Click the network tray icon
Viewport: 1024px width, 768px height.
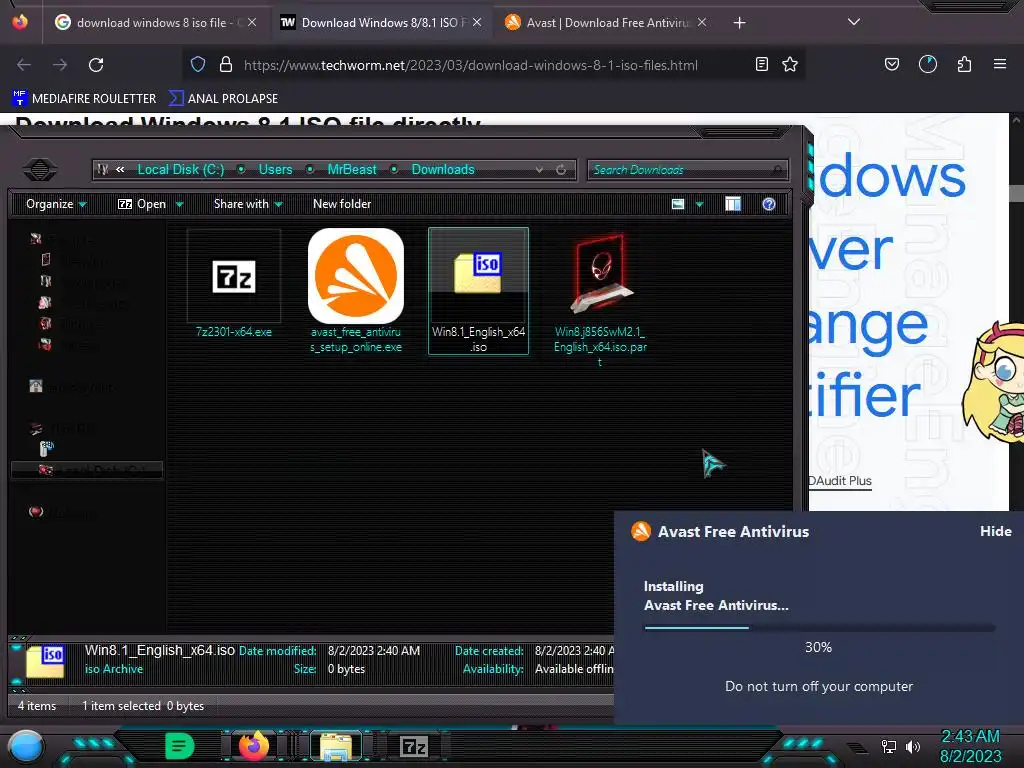coord(888,746)
